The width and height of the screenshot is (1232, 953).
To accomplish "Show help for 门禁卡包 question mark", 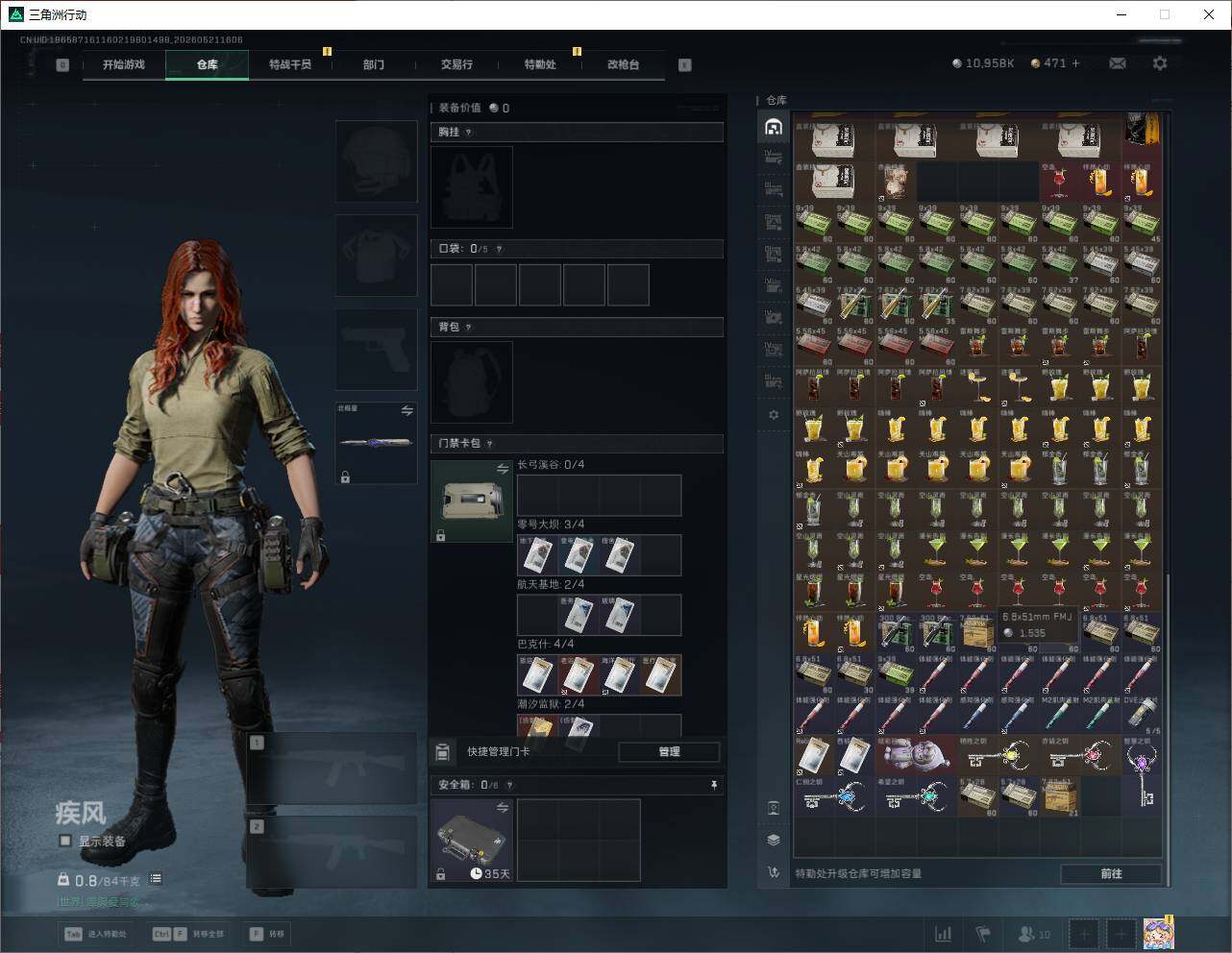I will [x=490, y=444].
